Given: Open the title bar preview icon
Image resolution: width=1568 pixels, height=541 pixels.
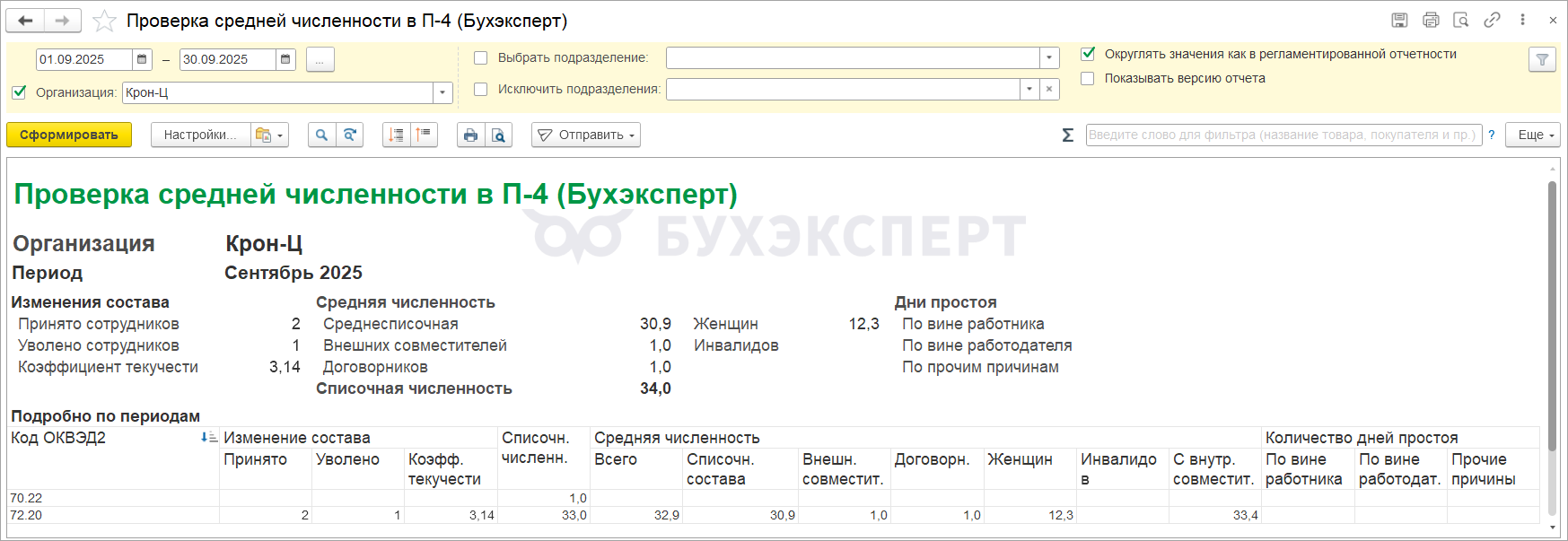Looking at the screenshot, I should [x=1461, y=20].
